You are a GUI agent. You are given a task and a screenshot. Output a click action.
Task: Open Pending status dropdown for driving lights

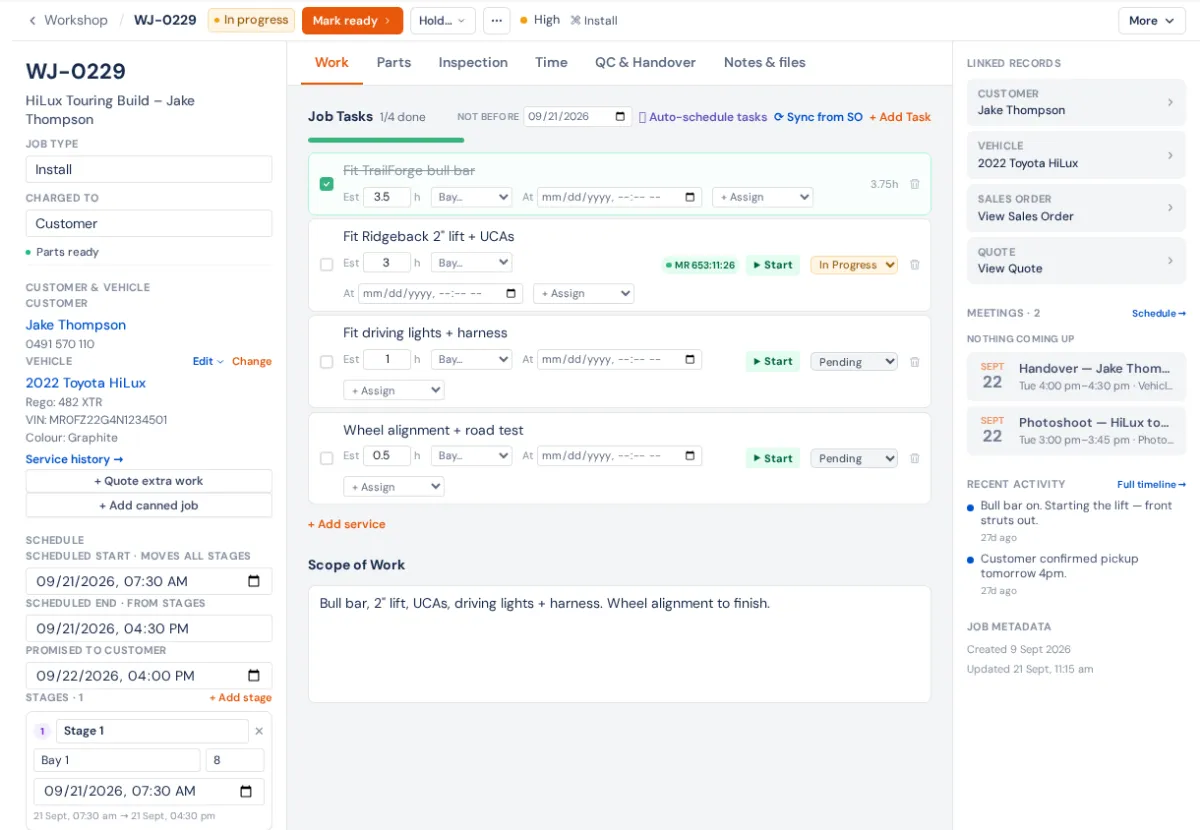tap(854, 362)
